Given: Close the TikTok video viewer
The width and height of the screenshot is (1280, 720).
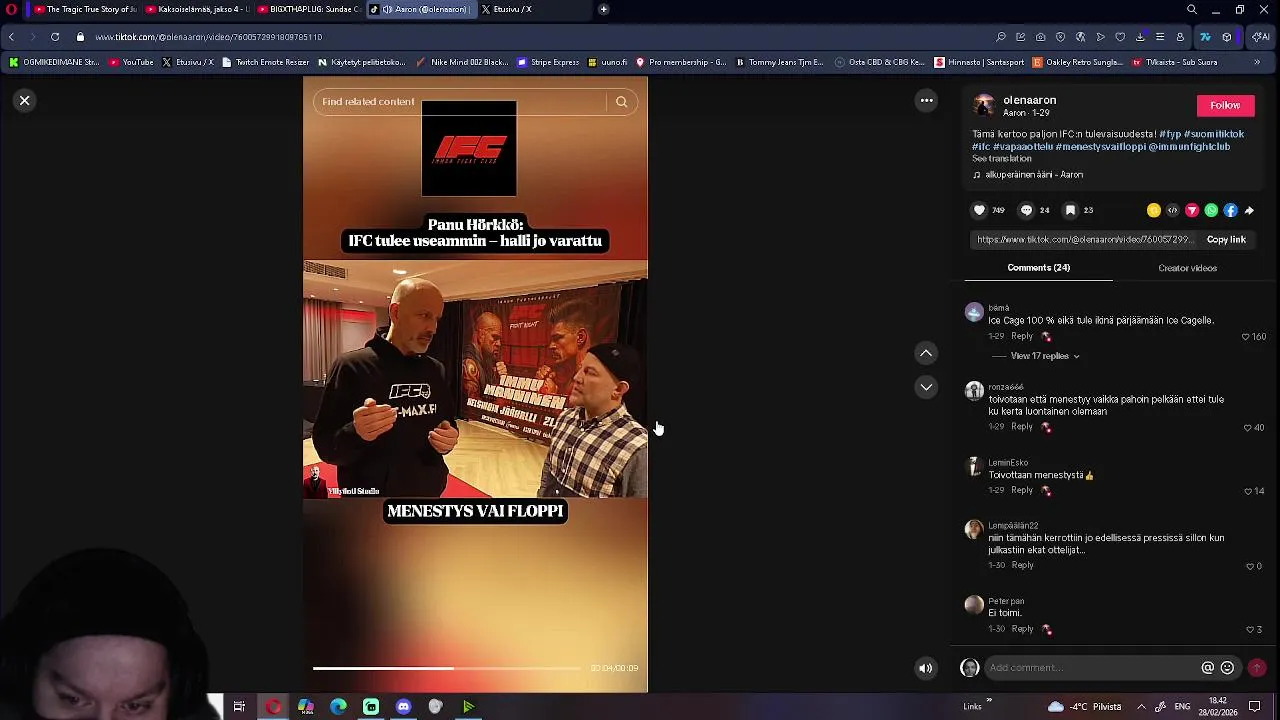Looking at the screenshot, I should click(x=25, y=101).
